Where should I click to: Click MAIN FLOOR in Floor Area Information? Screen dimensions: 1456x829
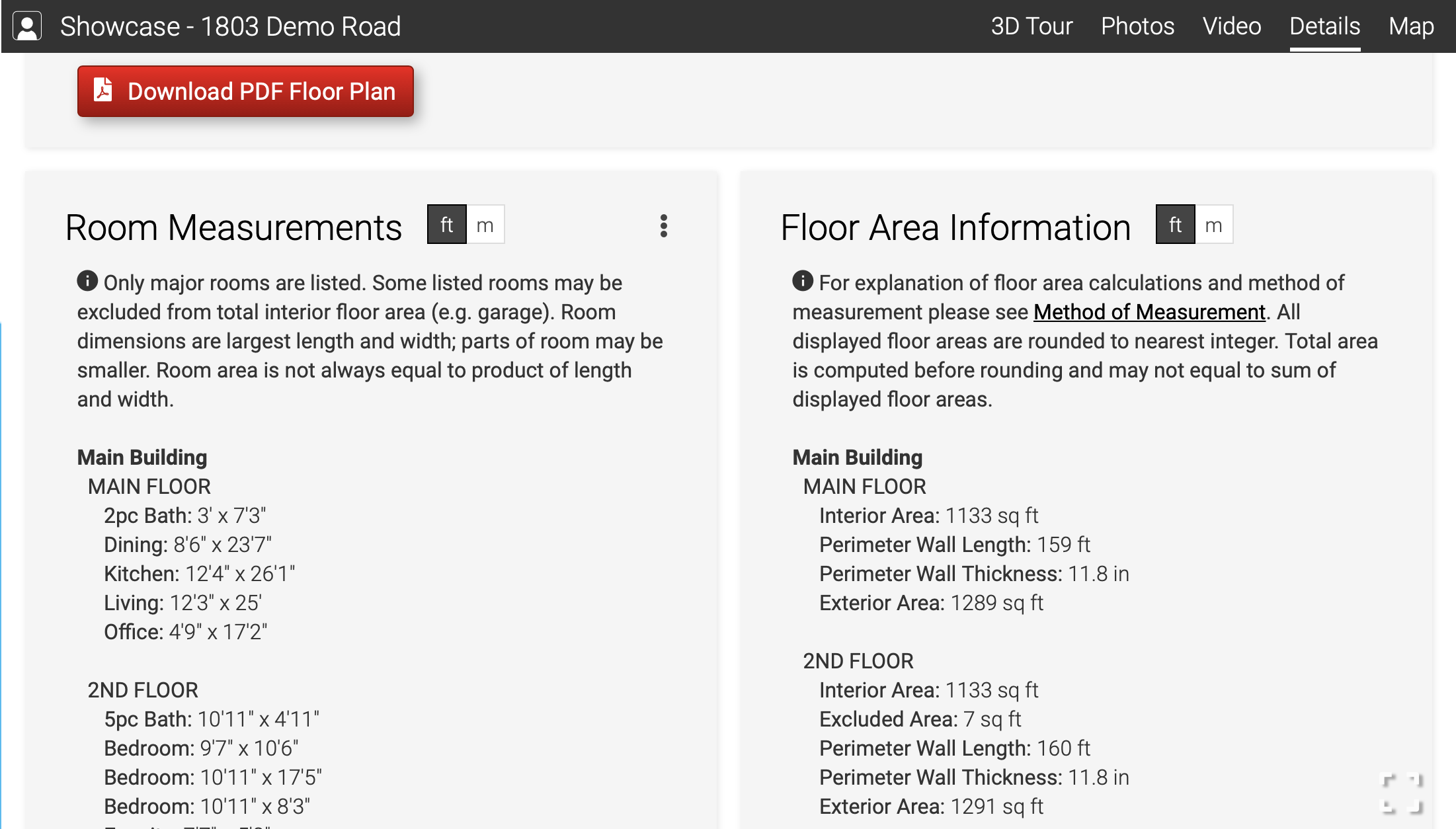865,487
